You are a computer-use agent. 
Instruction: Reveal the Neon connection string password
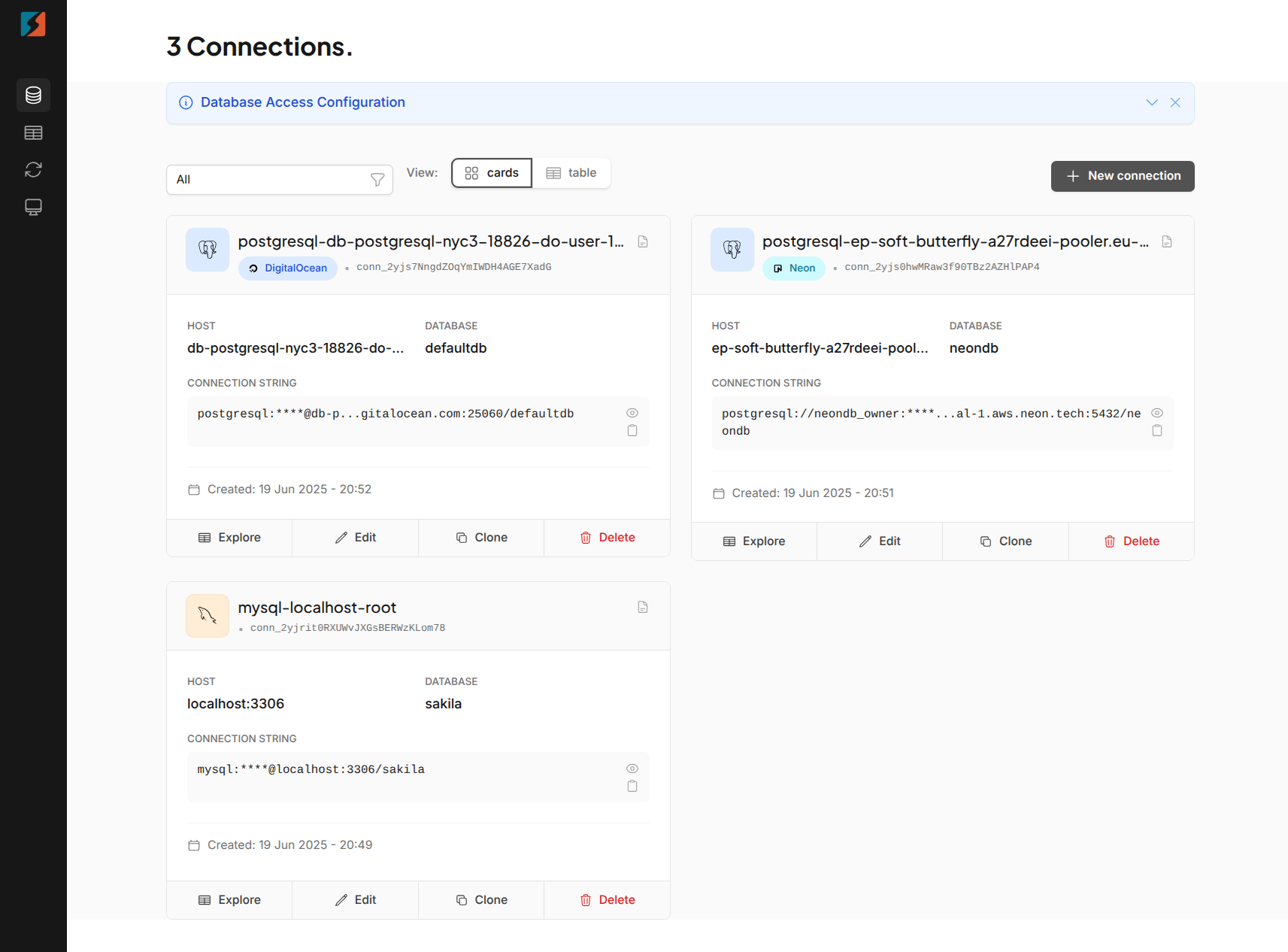(x=1157, y=412)
